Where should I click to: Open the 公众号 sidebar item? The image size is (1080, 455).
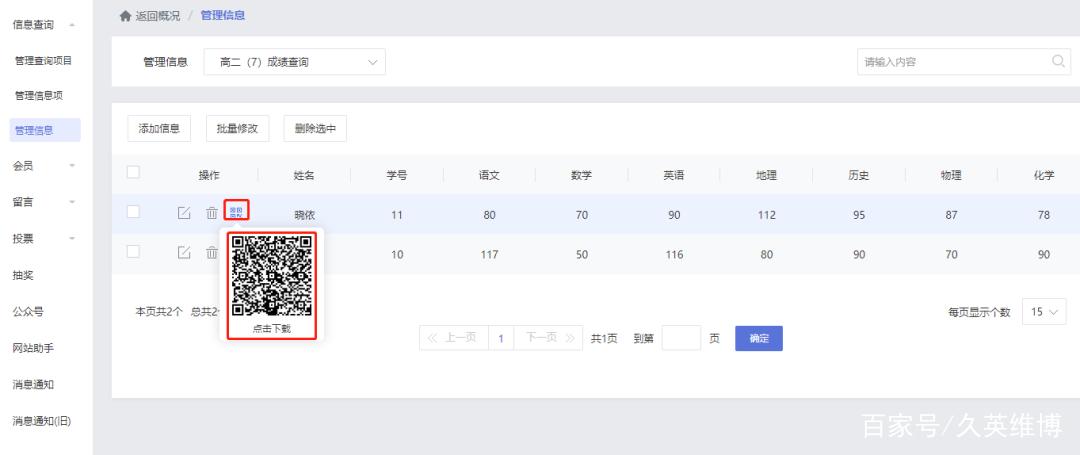[28, 312]
